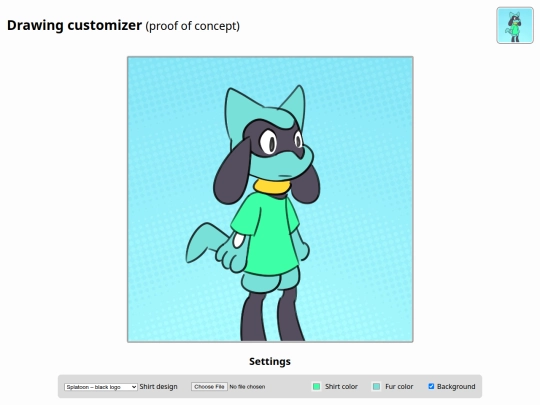The width and height of the screenshot is (540, 405).
Task: Click the Drawing customizer heading
Action: (x=74, y=25)
